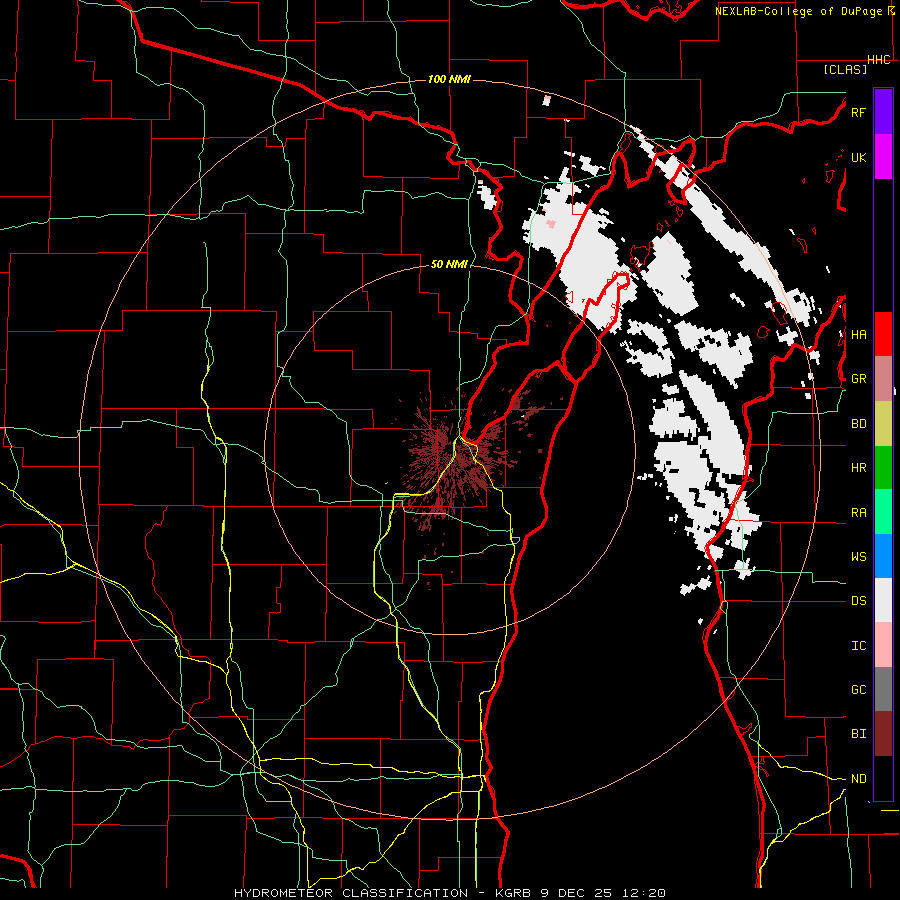Click the GC gray legend swatch
Image resolution: width=900 pixels, height=900 pixels.
click(x=883, y=689)
